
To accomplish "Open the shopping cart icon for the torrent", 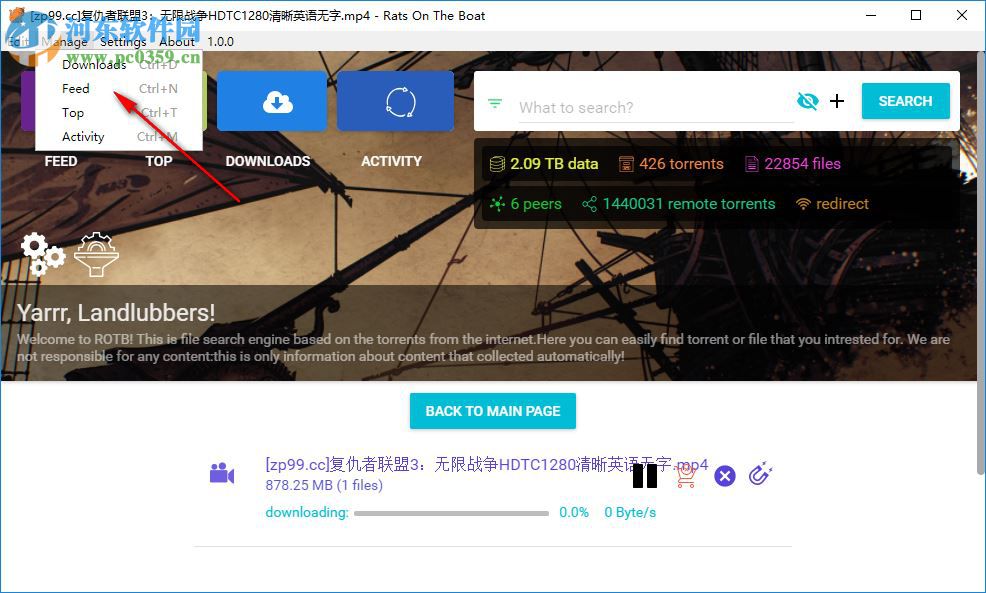I will coord(685,475).
